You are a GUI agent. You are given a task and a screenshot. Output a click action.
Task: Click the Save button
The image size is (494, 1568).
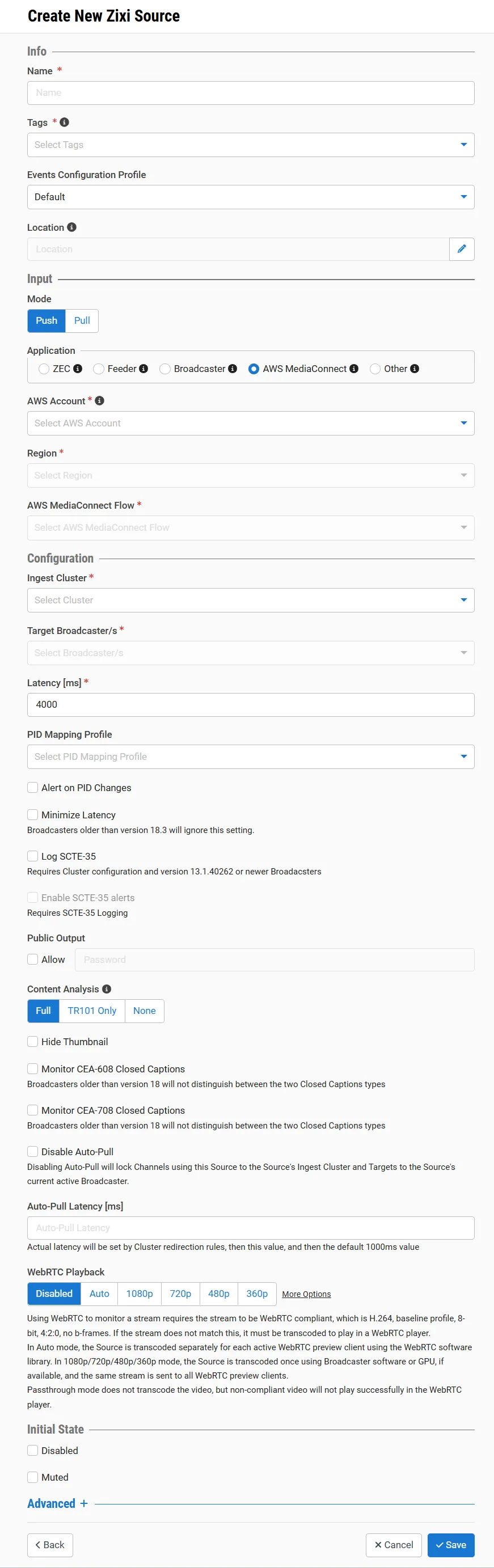tap(451, 1545)
